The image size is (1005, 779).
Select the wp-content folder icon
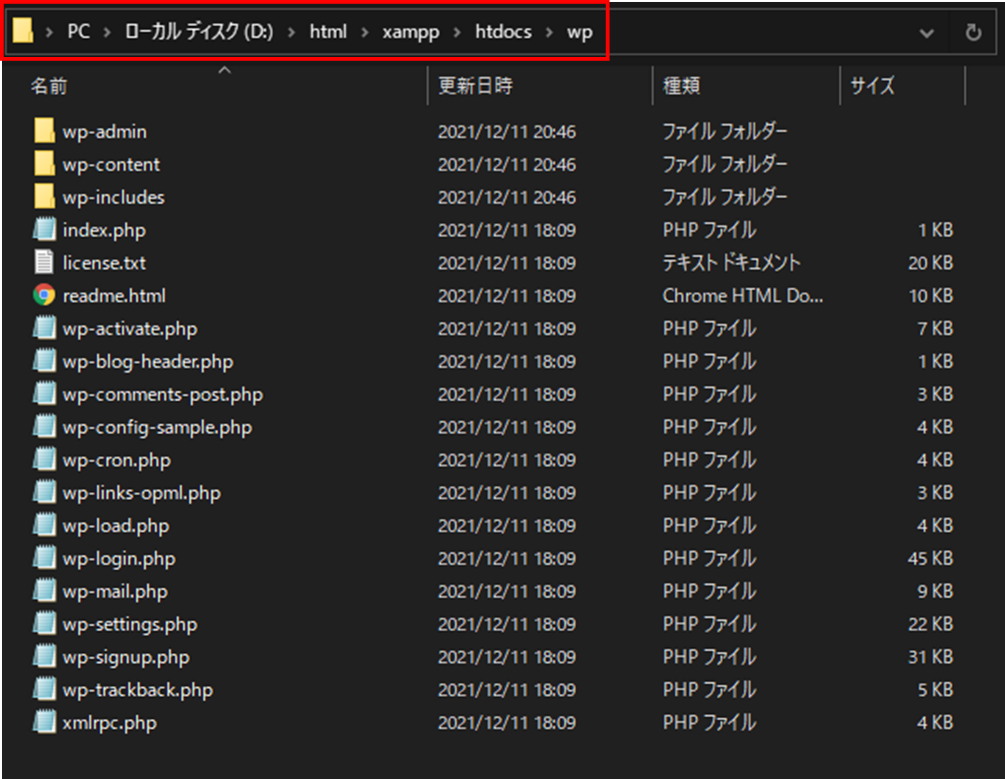(43, 164)
